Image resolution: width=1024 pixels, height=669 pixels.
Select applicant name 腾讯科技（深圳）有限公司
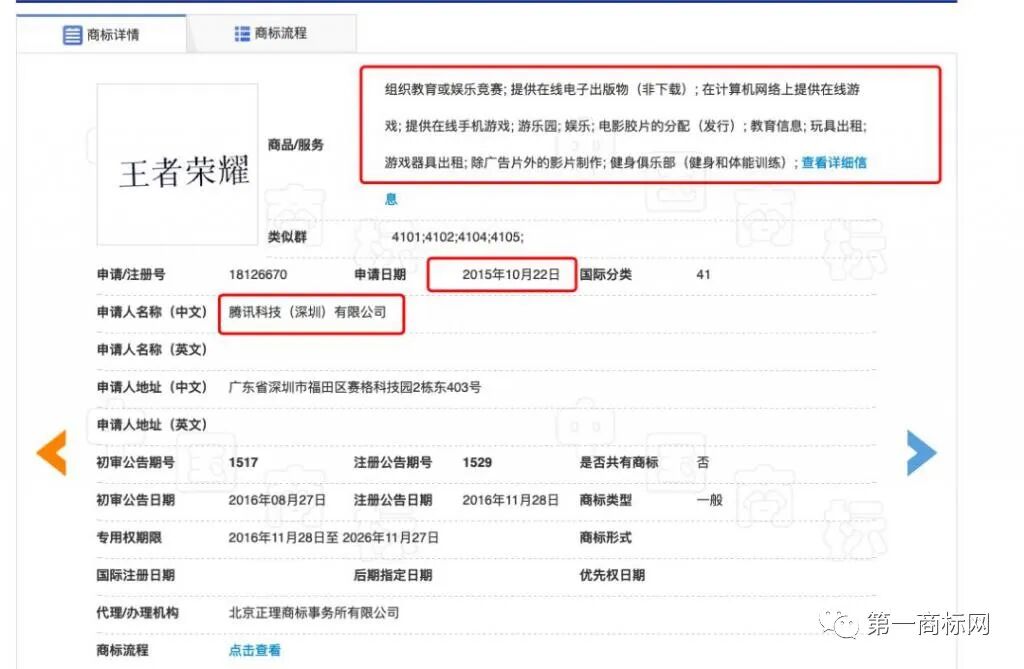308,312
